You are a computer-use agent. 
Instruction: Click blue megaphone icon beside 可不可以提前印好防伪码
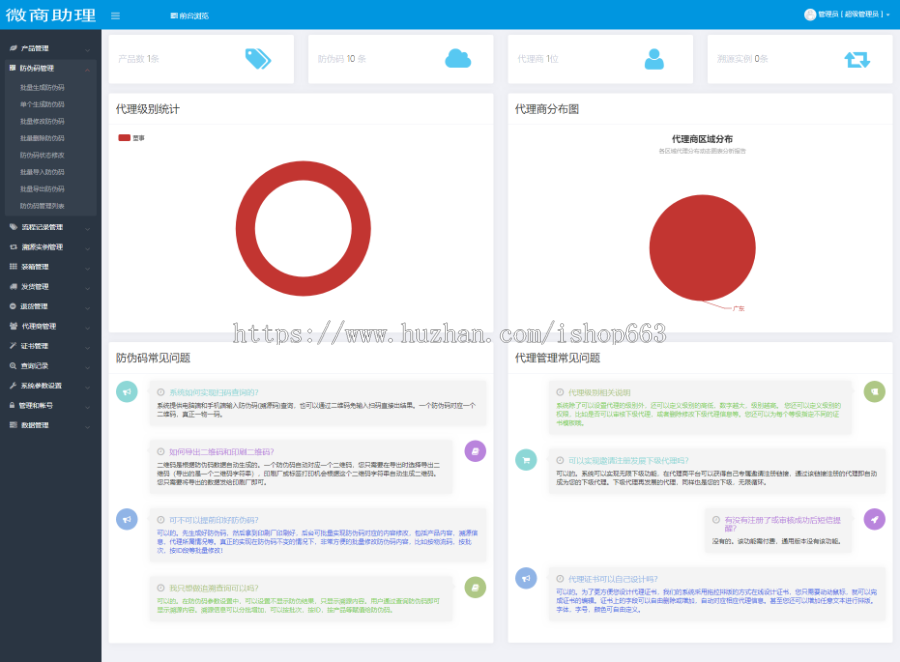(x=127, y=519)
